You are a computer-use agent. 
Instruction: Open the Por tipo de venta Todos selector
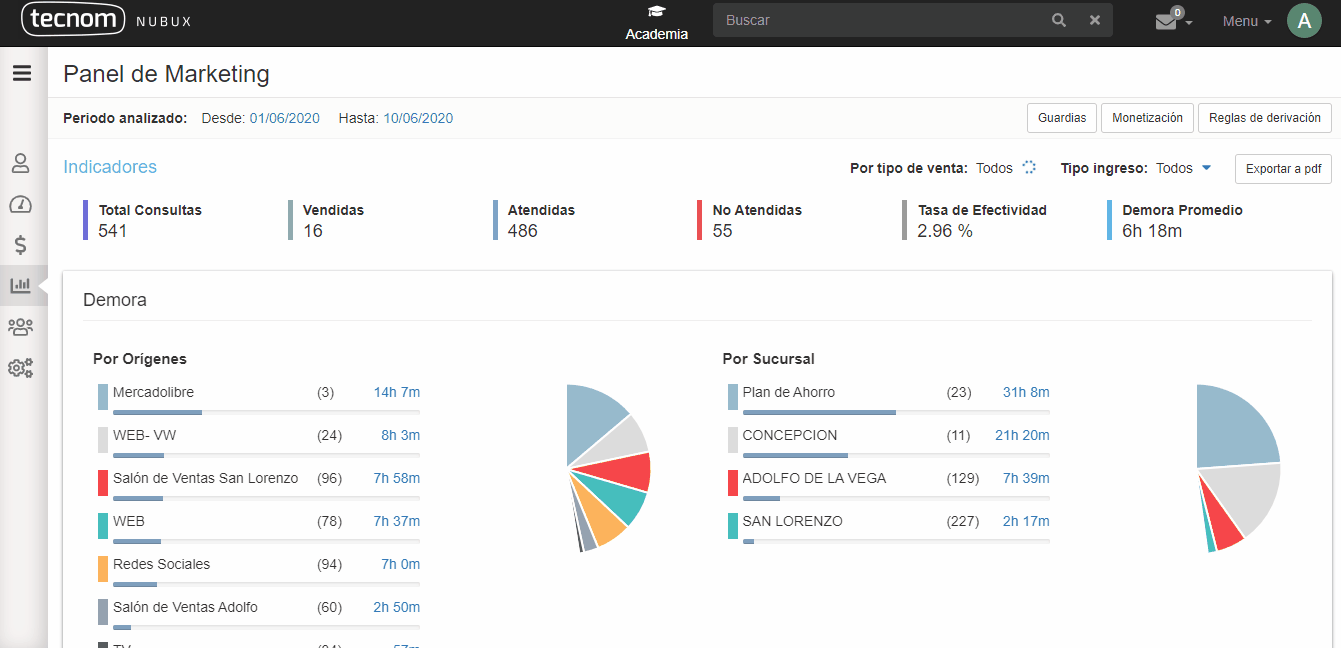click(x=1005, y=168)
